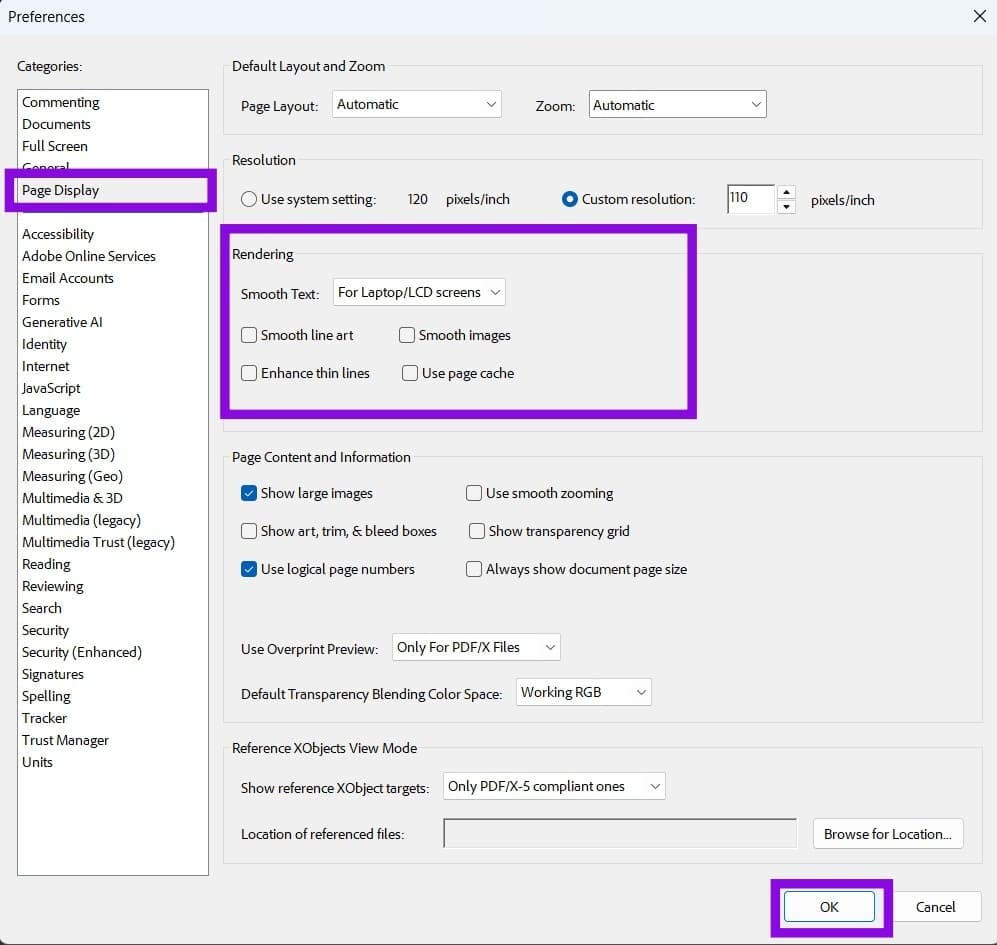Toggle Enhance thin lines checkbox
997x945 pixels.
[249, 373]
